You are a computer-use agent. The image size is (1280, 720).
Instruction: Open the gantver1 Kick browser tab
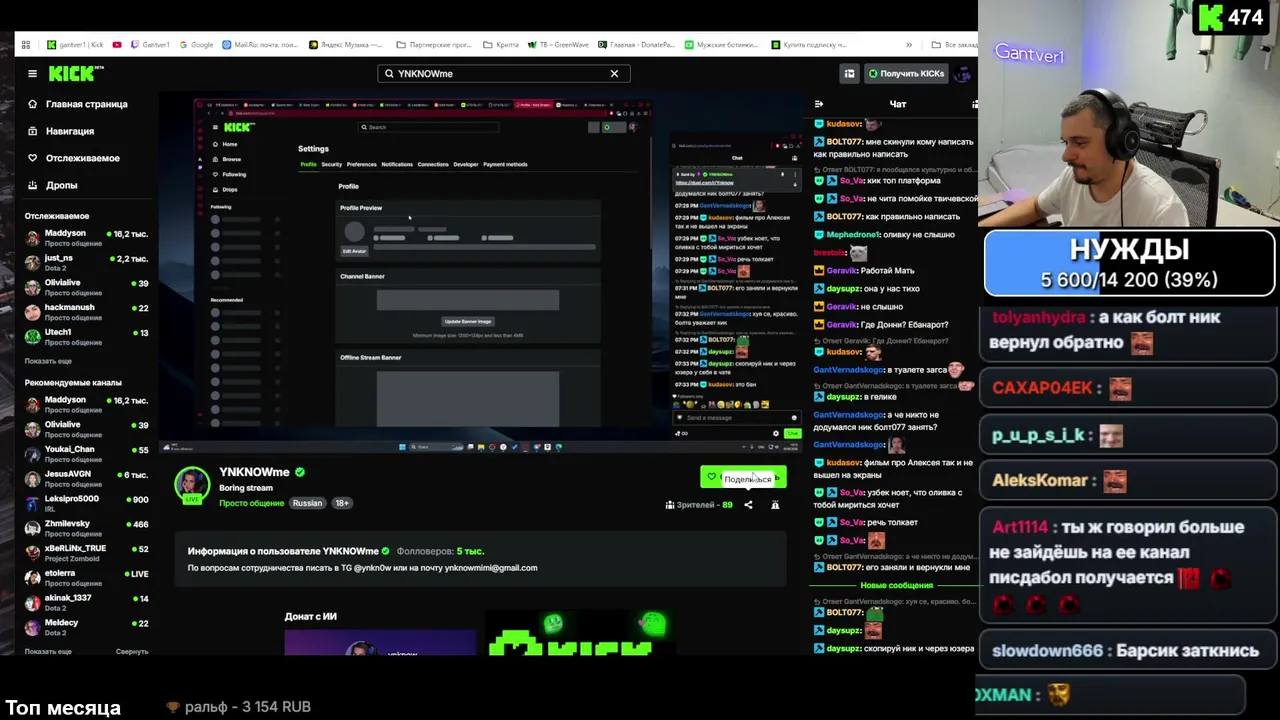pyautogui.click(x=76, y=45)
